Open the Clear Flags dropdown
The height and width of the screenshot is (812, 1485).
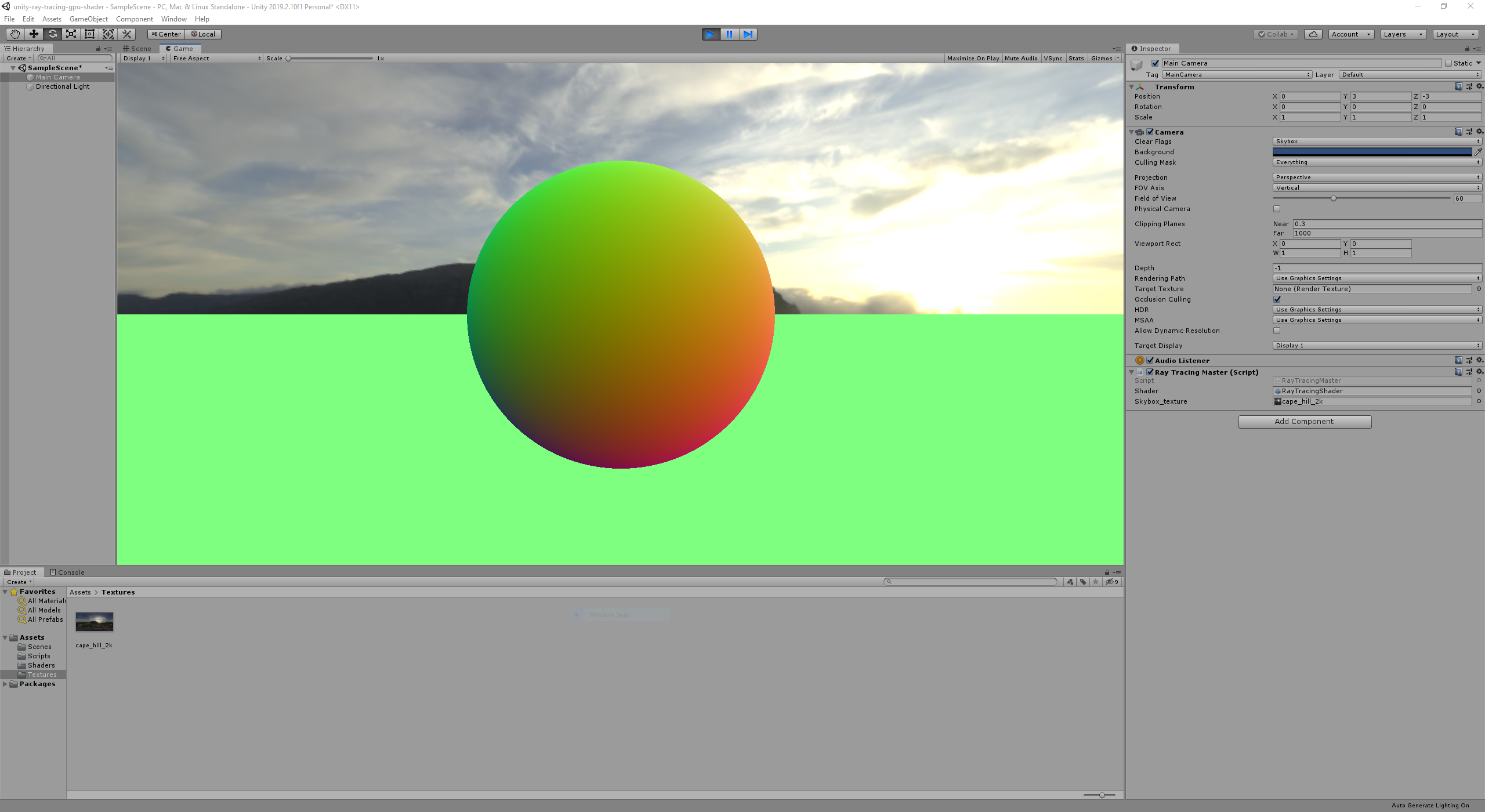click(1377, 142)
